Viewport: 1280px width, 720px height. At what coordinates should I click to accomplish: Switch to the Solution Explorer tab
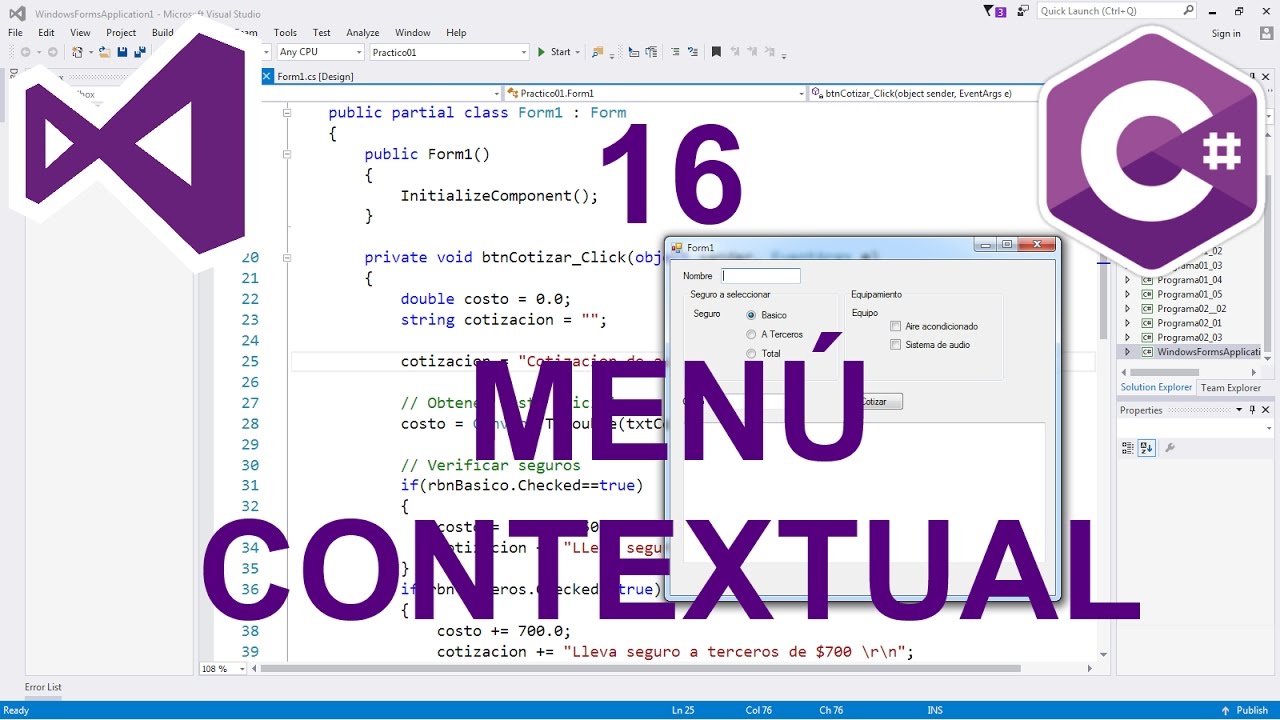1156,388
